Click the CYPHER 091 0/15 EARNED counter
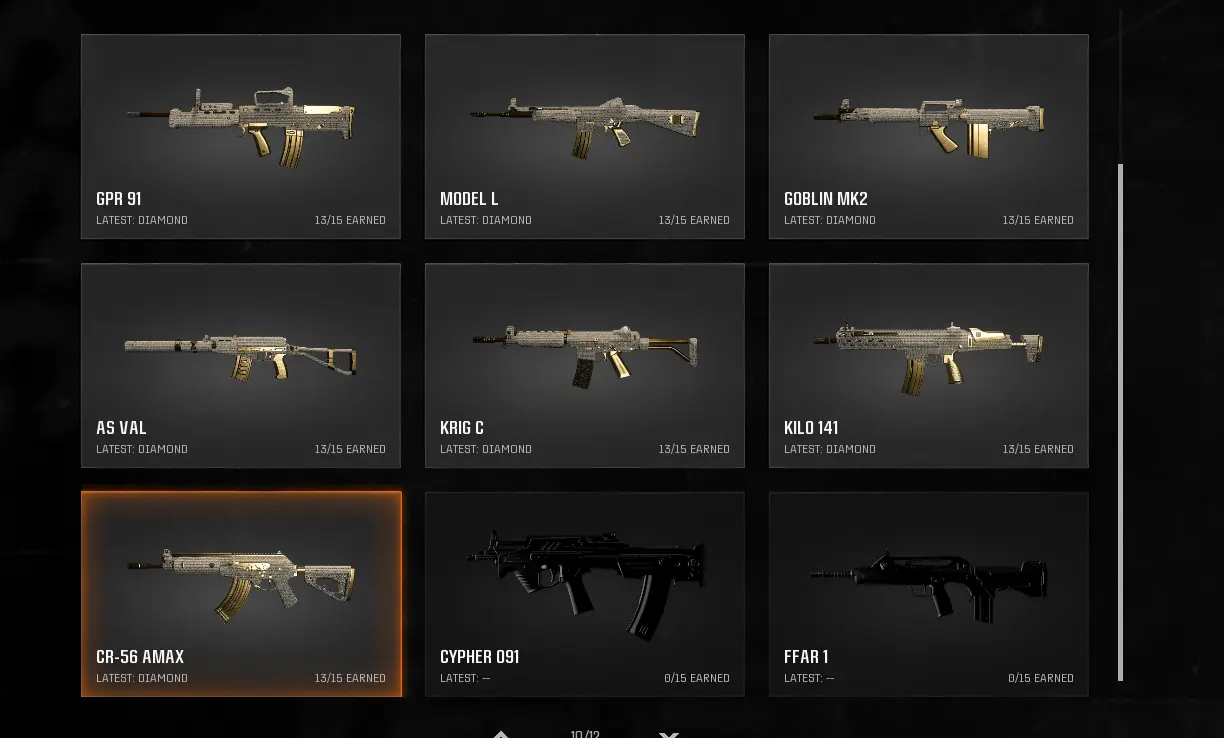Image resolution: width=1224 pixels, height=738 pixels. tap(697, 678)
